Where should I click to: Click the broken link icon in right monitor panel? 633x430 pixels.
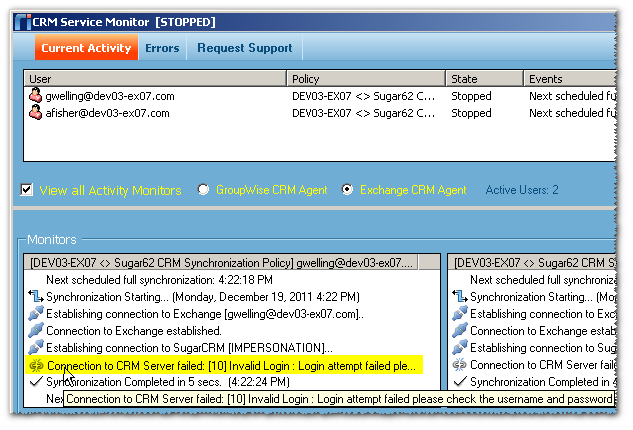click(459, 365)
